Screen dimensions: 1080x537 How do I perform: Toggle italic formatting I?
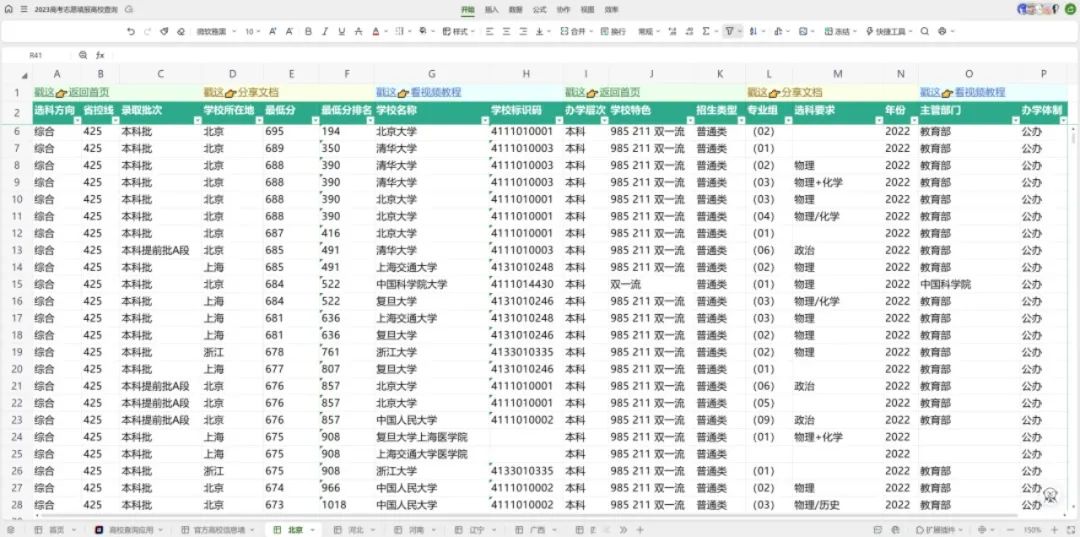(324, 32)
